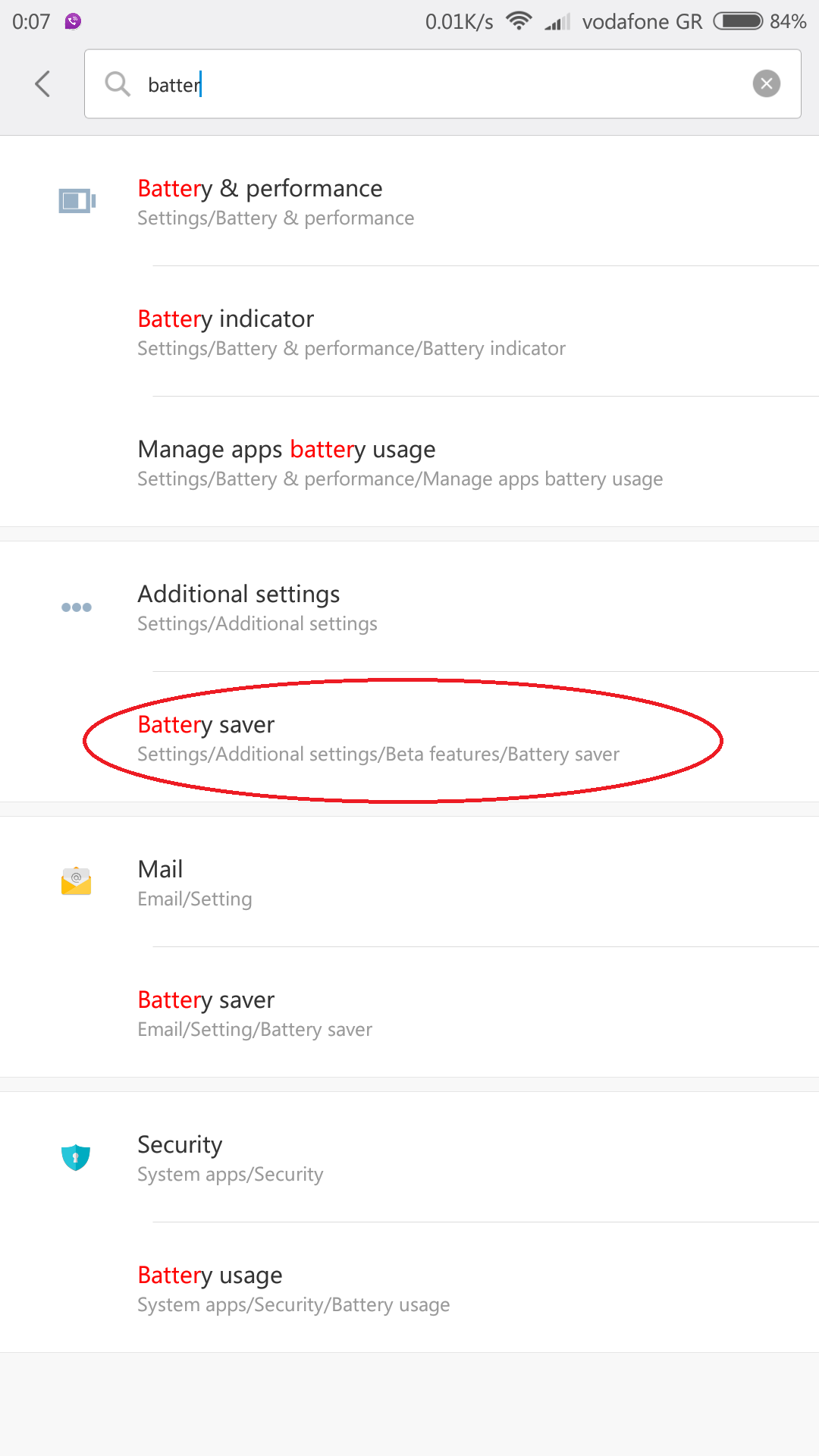The width and height of the screenshot is (819, 1456).
Task: Tap the 84% battery percentage text
Action: click(788, 21)
